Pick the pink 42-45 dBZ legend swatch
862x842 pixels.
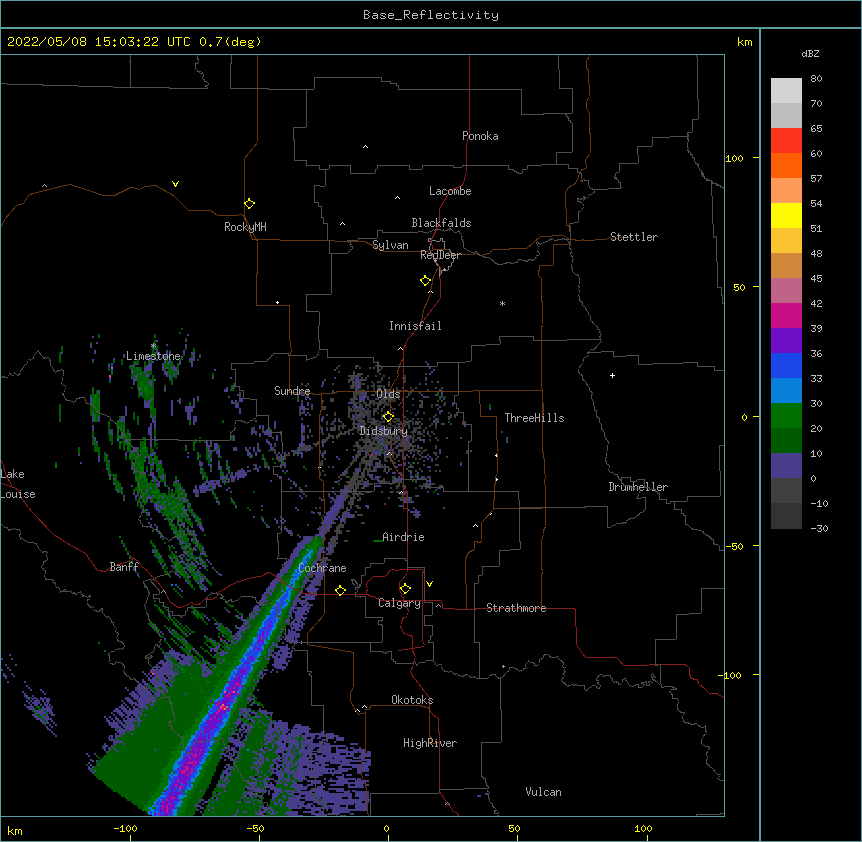point(786,291)
